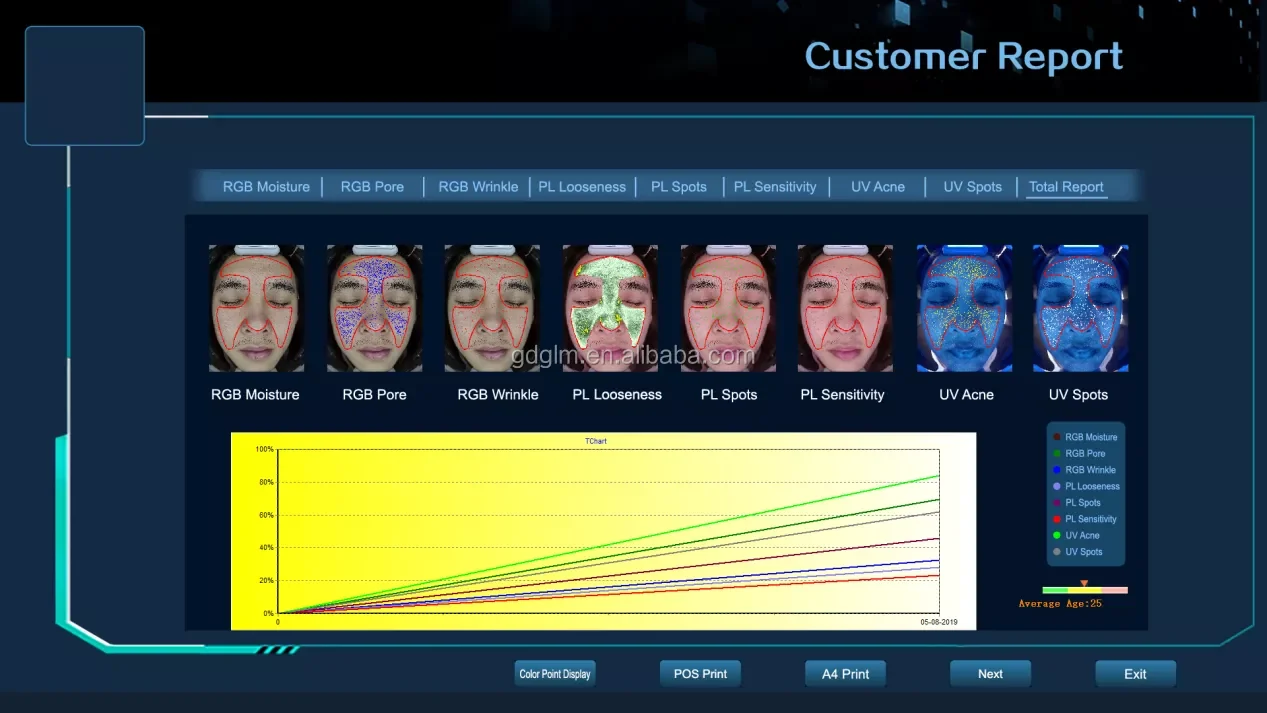
Task: Click the top-left logo panel
Action: tap(84, 86)
